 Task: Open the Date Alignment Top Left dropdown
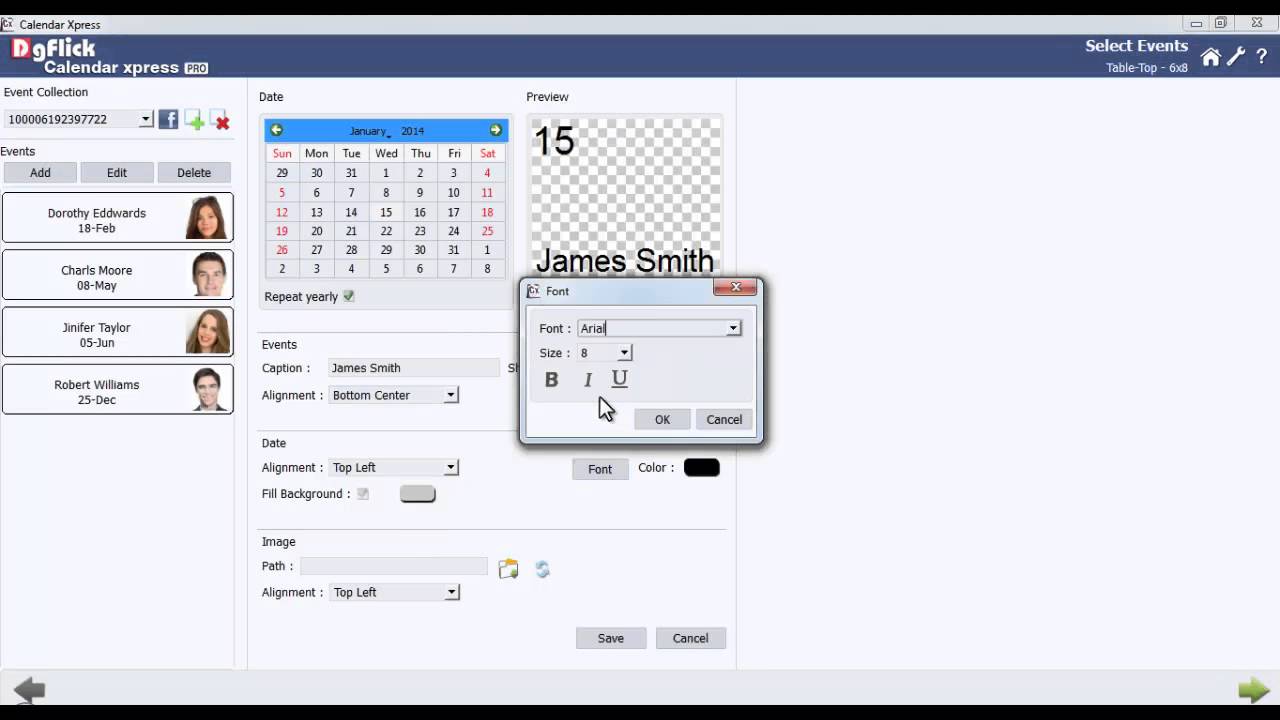pyautogui.click(x=451, y=467)
